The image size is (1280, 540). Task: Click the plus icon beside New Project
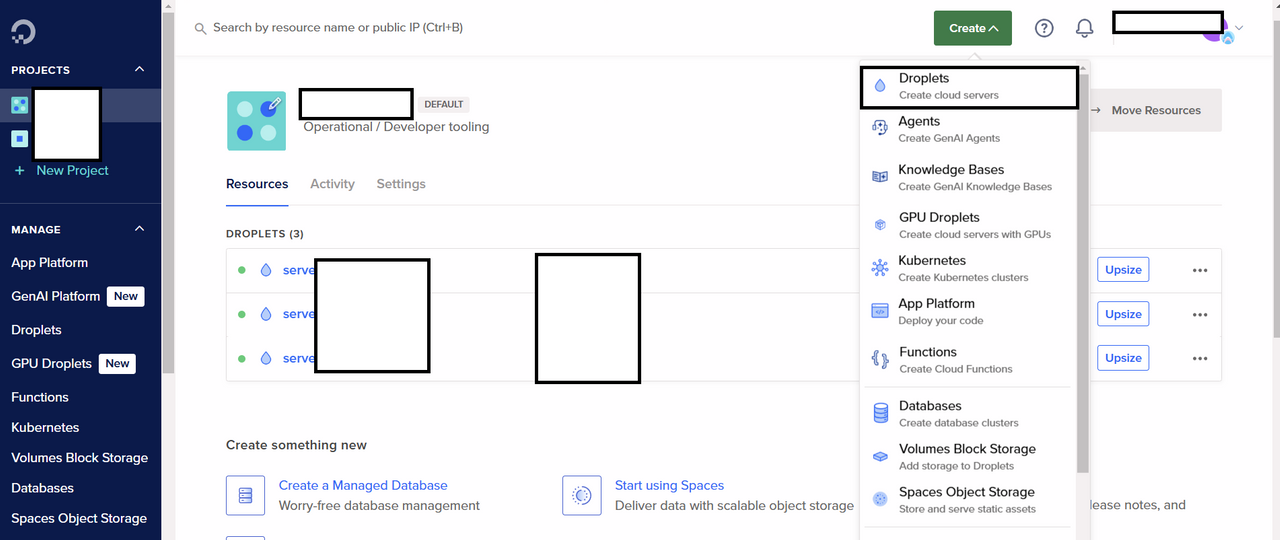coord(19,171)
